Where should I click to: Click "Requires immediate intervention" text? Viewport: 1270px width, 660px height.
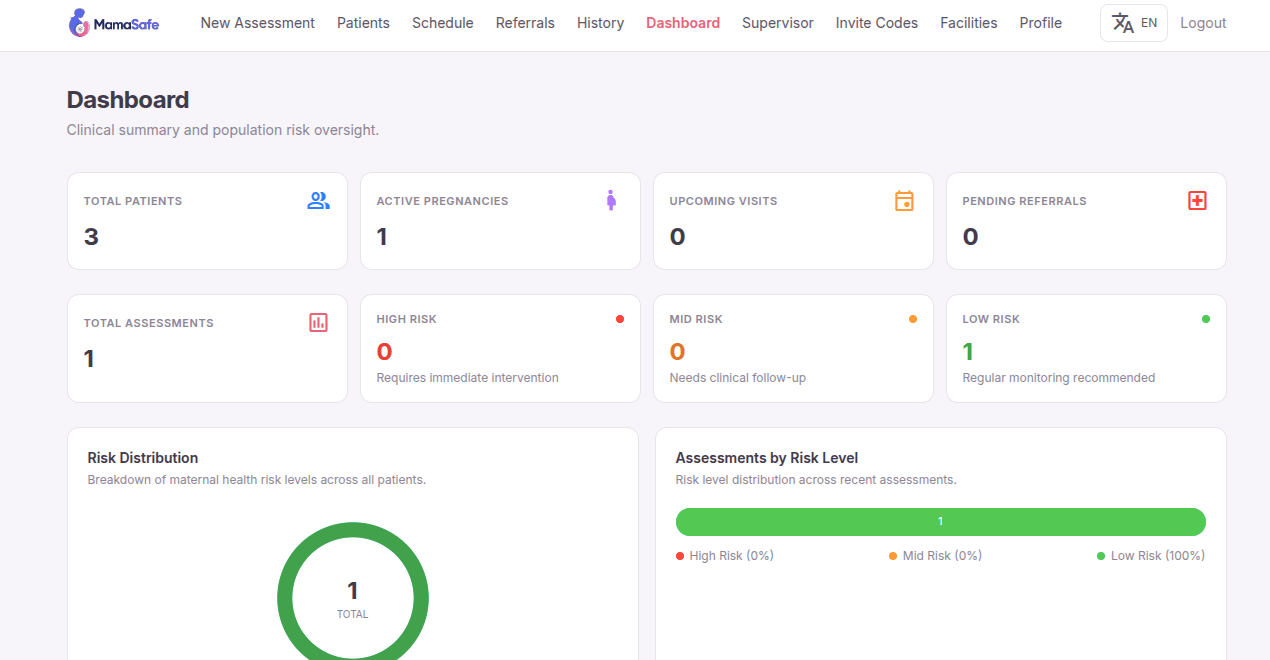pos(468,378)
